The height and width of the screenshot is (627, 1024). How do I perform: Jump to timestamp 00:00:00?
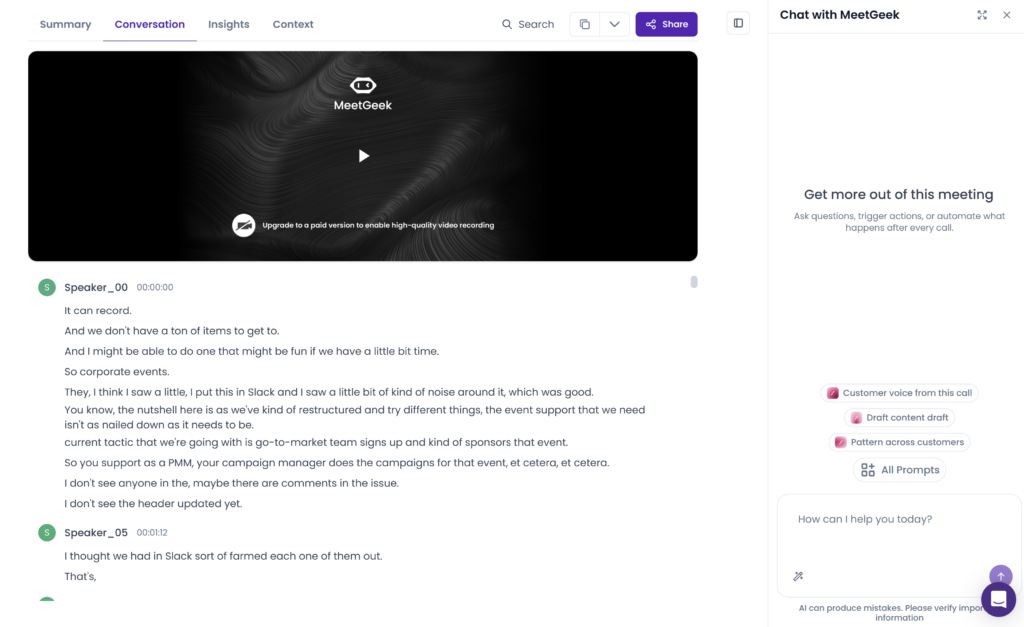pyautogui.click(x=155, y=287)
